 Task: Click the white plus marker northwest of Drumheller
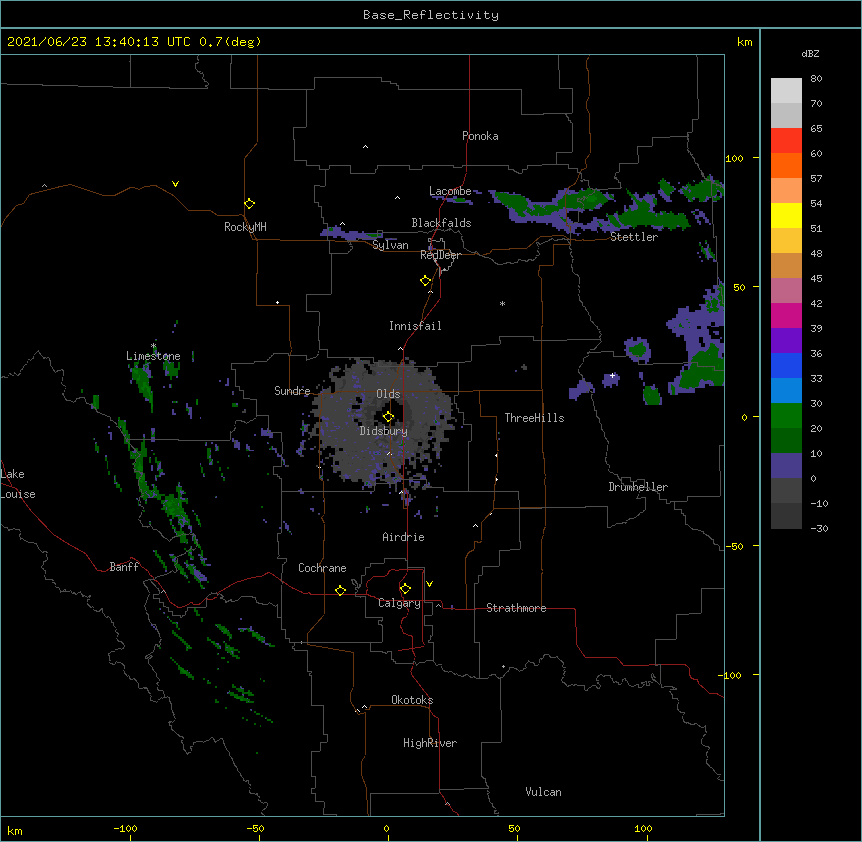coord(612,375)
